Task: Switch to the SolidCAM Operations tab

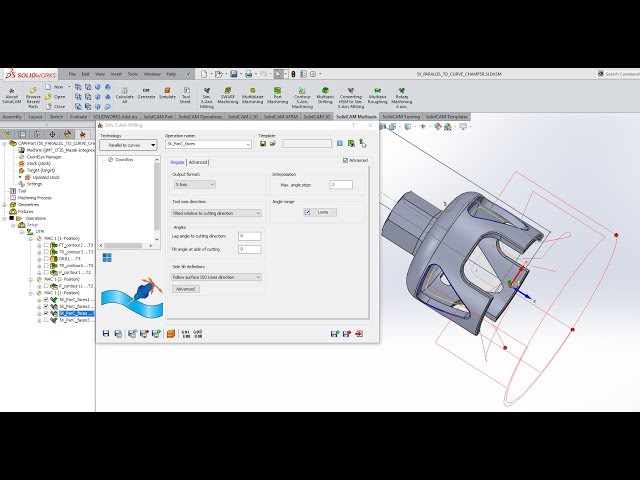Action: click(x=200, y=117)
